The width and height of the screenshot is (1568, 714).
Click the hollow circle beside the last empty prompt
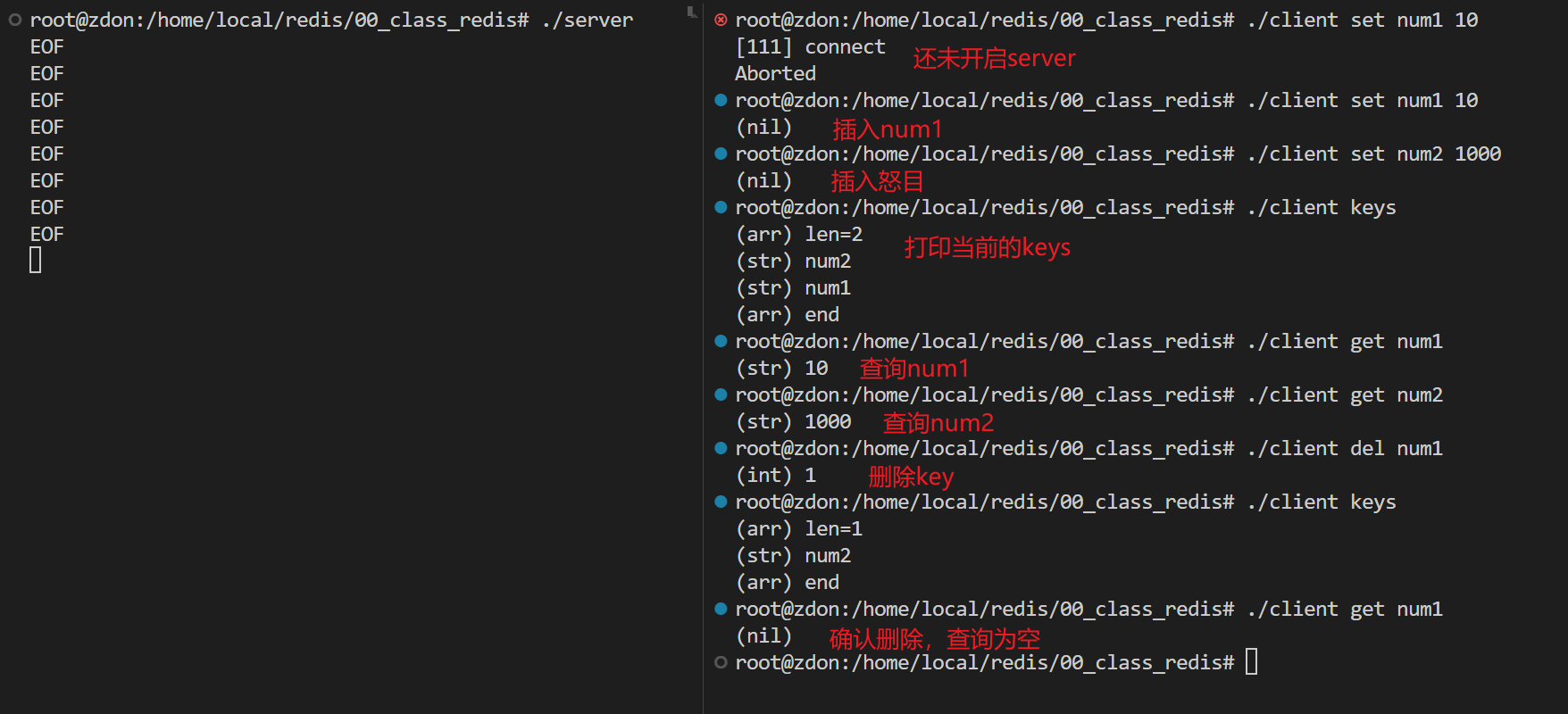[721, 662]
